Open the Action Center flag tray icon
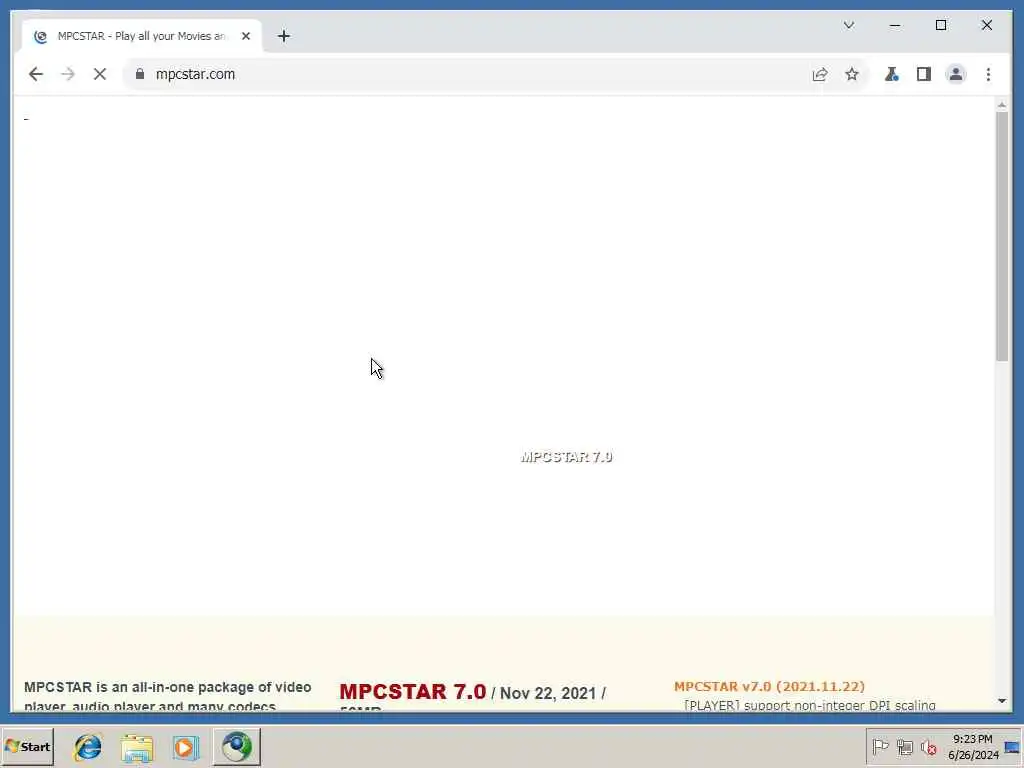This screenshot has height=768, width=1024. pos(880,746)
